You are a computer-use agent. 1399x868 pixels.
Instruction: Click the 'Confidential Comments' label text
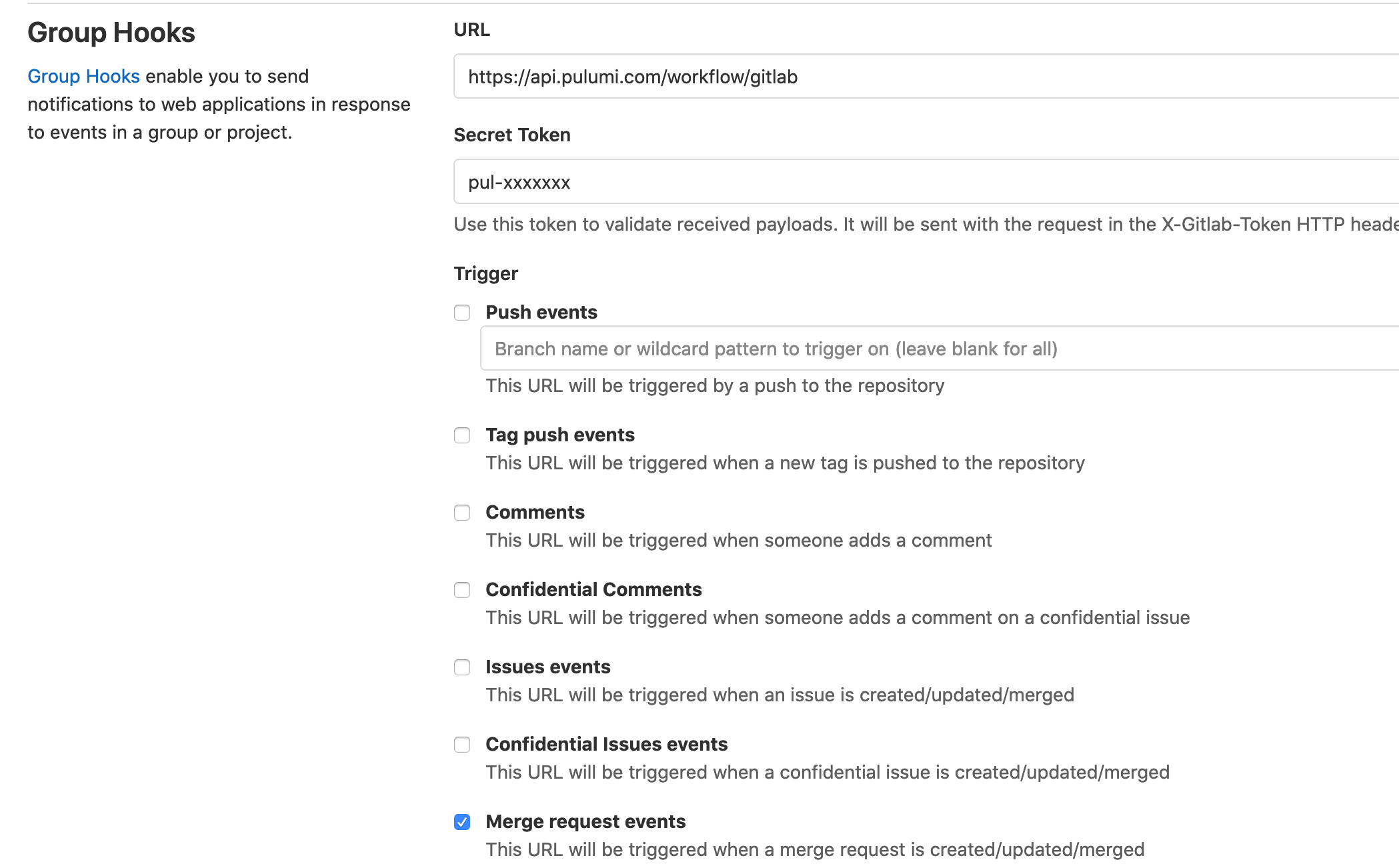(593, 589)
